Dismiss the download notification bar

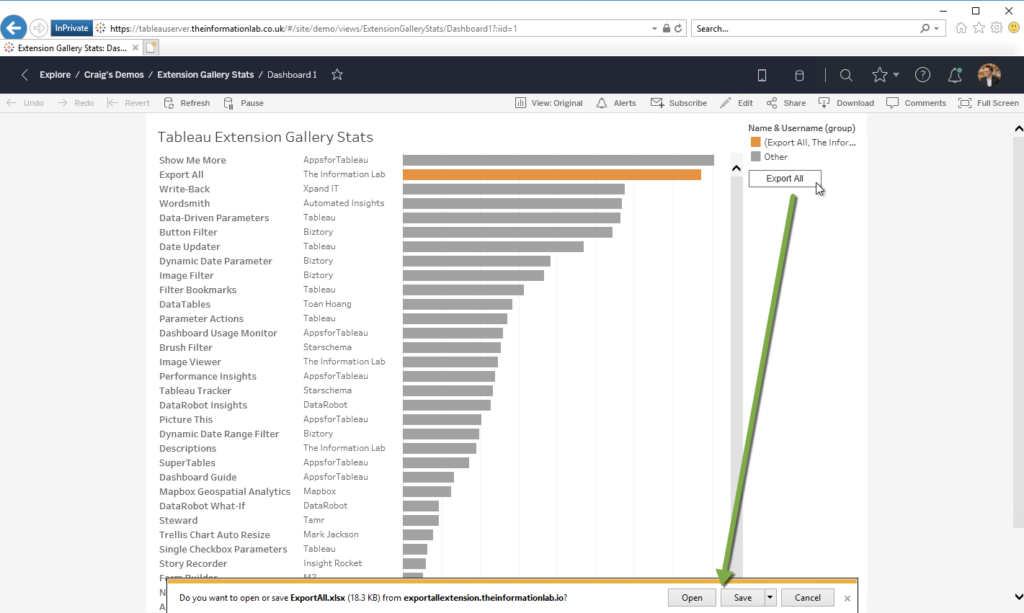pyautogui.click(x=847, y=598)
